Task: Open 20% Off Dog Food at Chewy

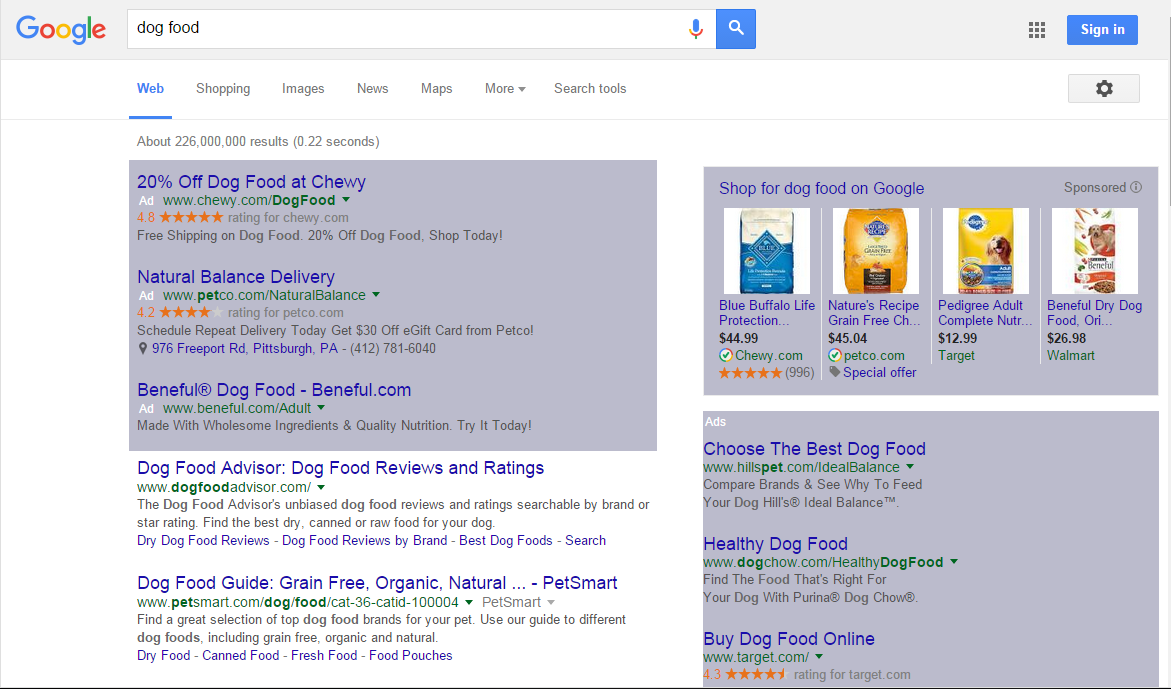Action: pyautogui.click(x=251, y=182)
